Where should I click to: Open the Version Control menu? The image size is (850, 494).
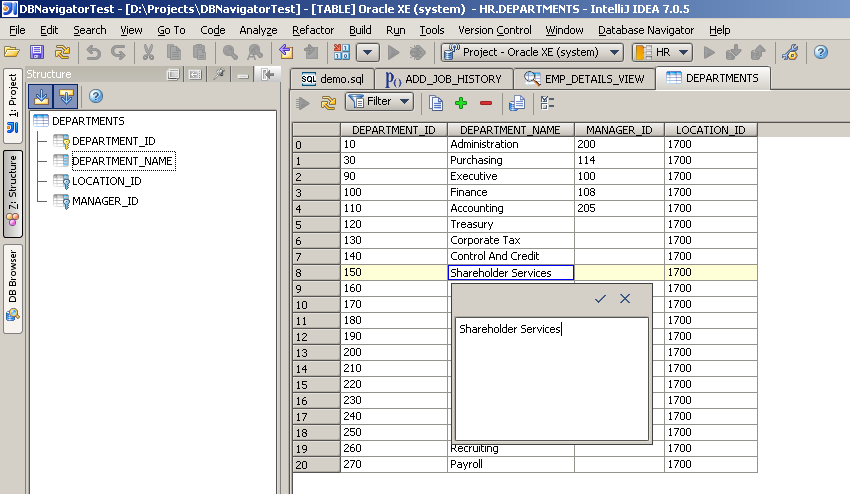494,30
